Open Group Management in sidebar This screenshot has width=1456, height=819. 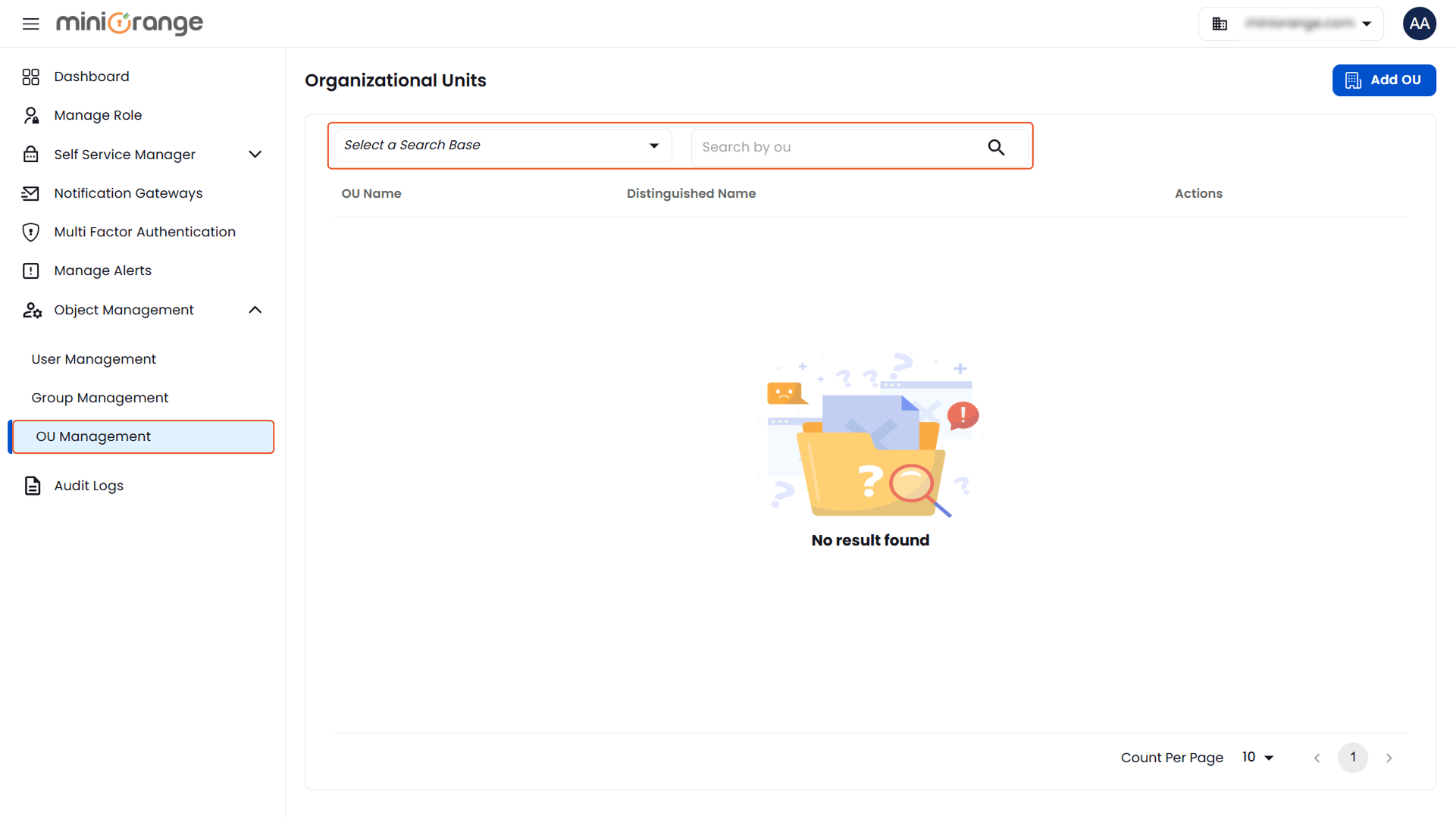point(100,398)
